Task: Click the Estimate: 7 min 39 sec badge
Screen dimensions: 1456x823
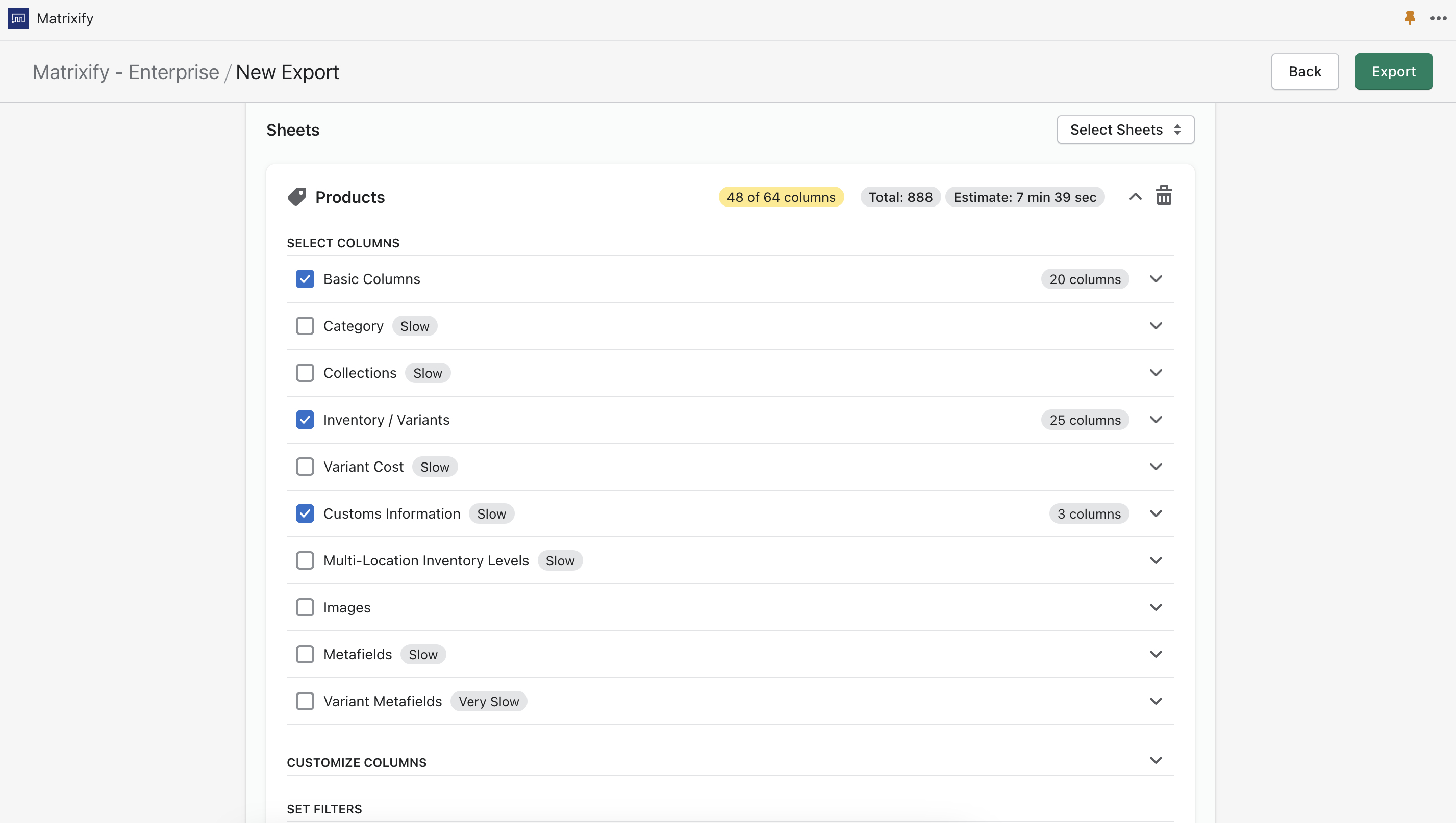Action: (1024, 197)
